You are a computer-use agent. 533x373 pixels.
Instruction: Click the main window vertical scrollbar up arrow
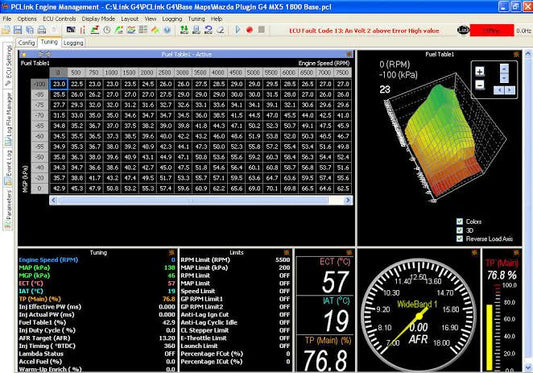click(528, 53)
